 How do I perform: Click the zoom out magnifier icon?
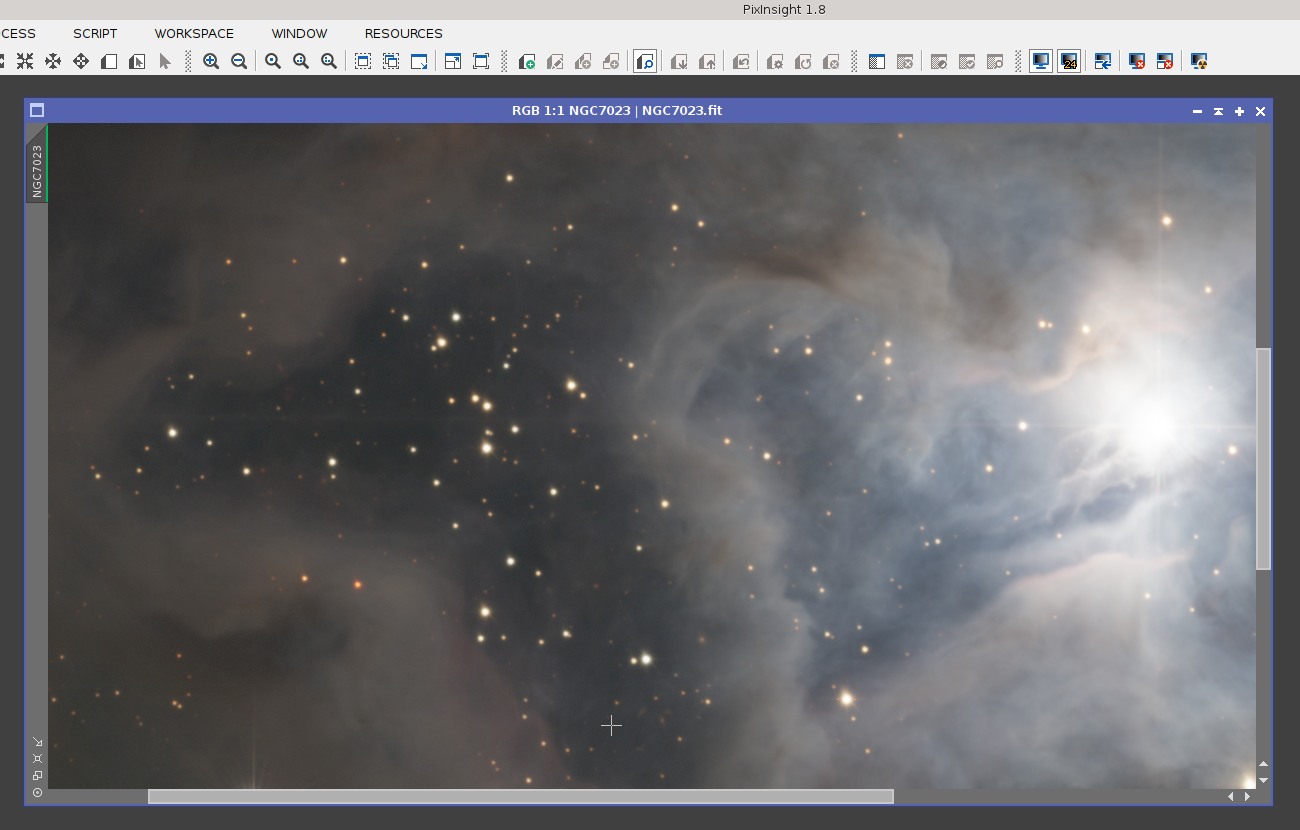point(239,61)
